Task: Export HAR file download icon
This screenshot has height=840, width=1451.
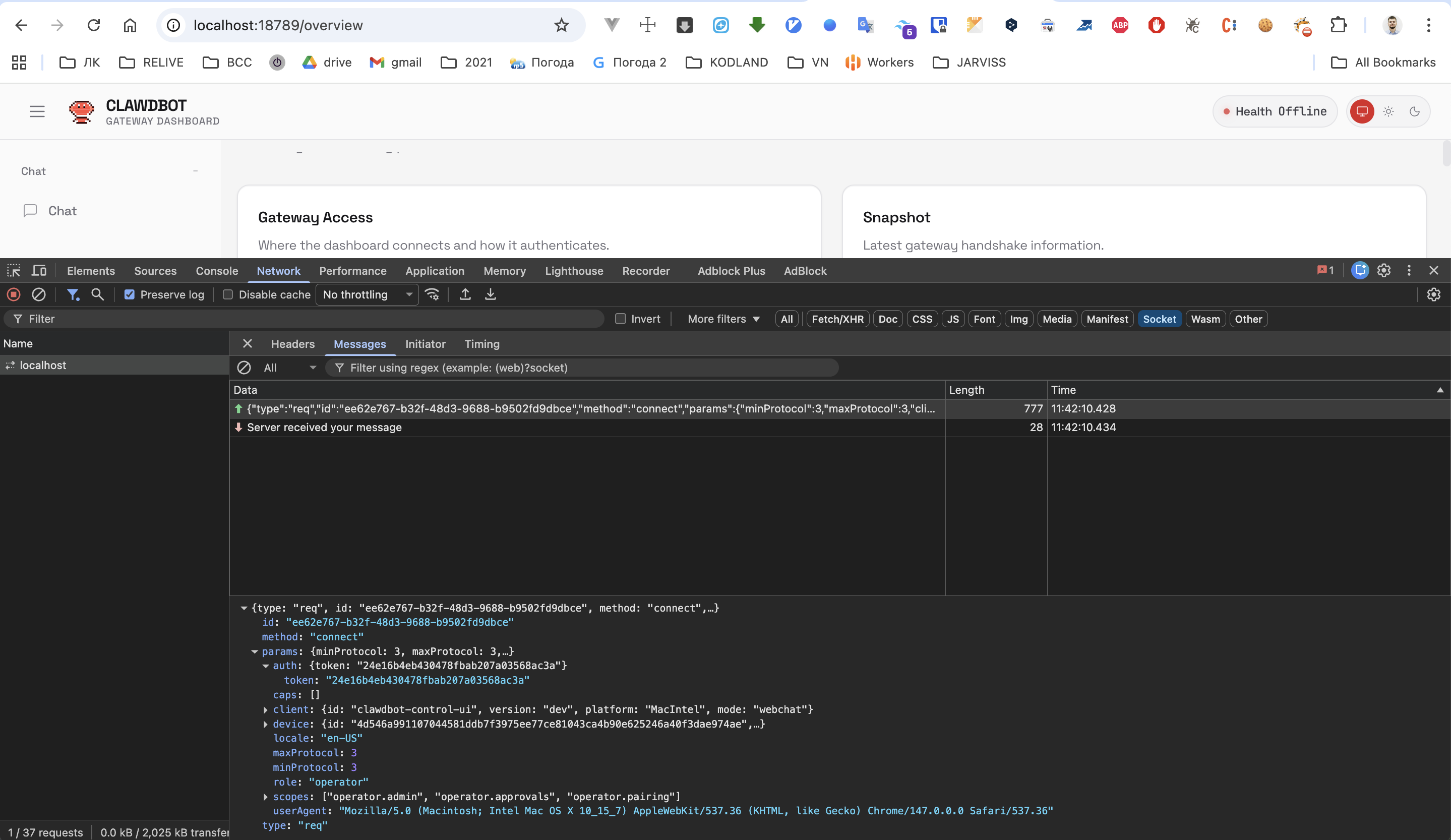Action: click(x=491, y=295)
